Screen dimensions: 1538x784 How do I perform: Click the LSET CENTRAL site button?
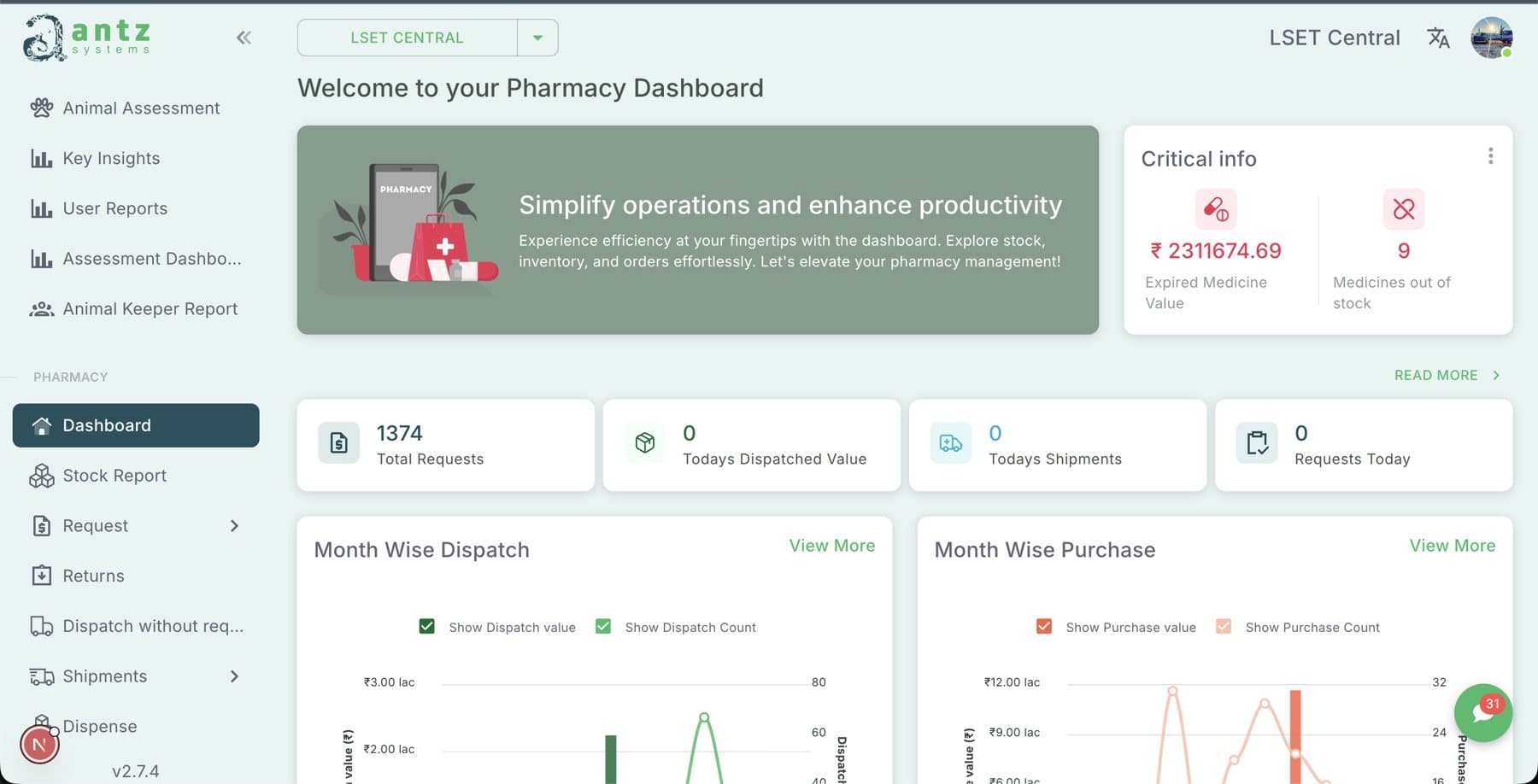tap(408, 38)
